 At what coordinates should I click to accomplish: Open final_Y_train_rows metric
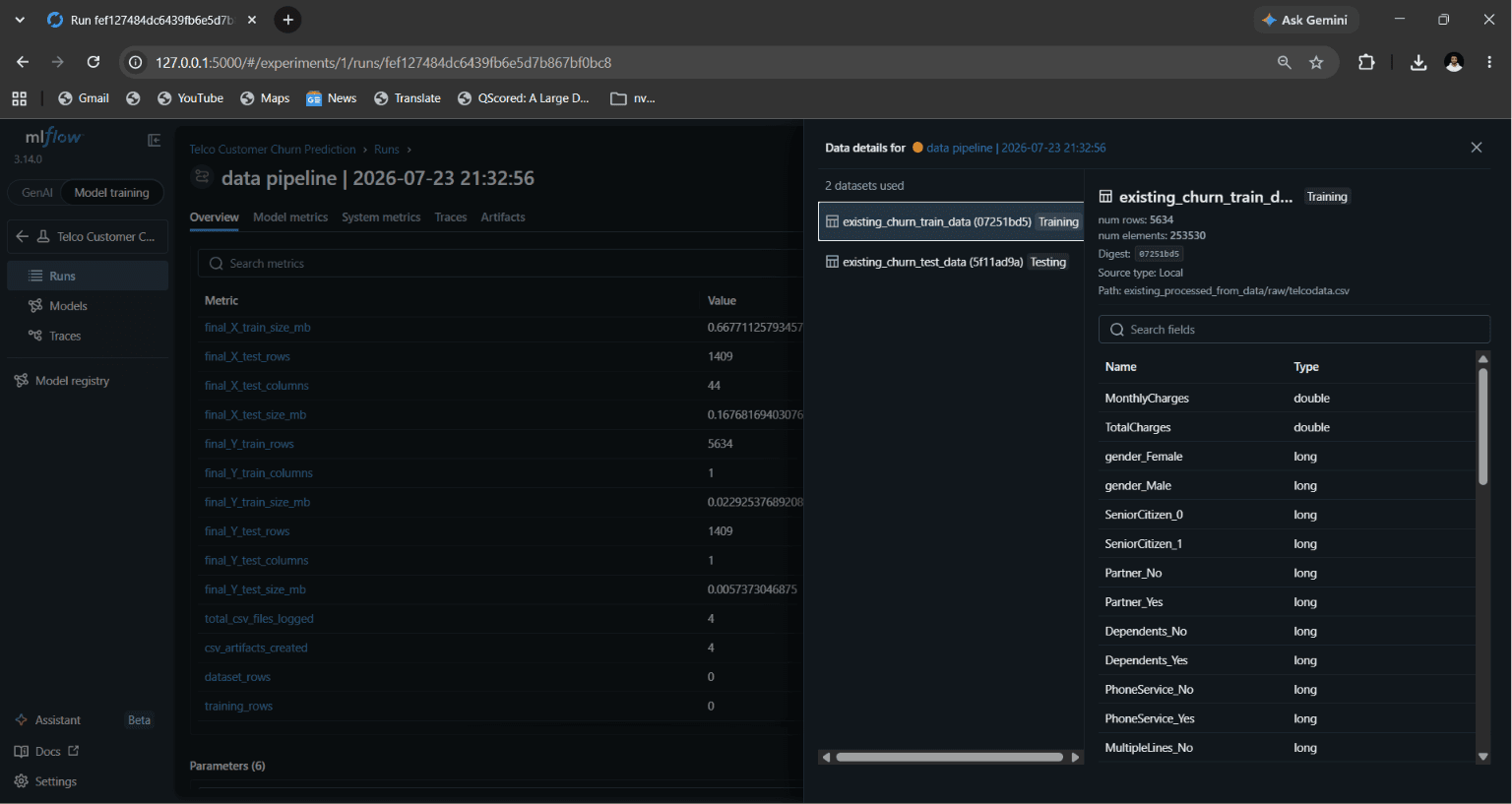coord(249,444)
